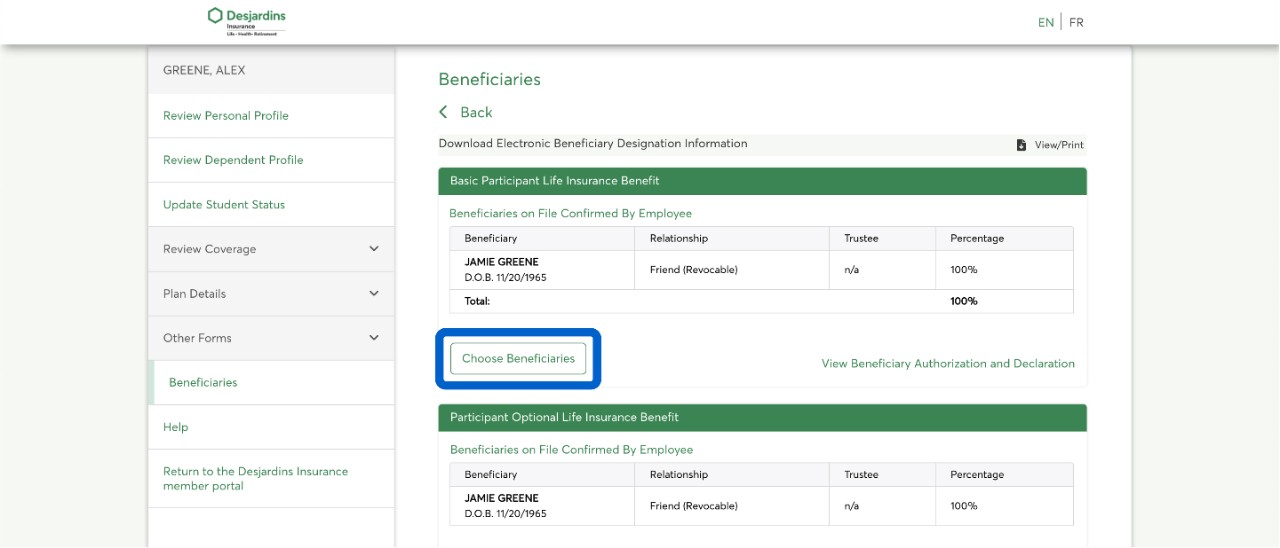
Task: Switch language to EN
Action: pos(1046,22)
